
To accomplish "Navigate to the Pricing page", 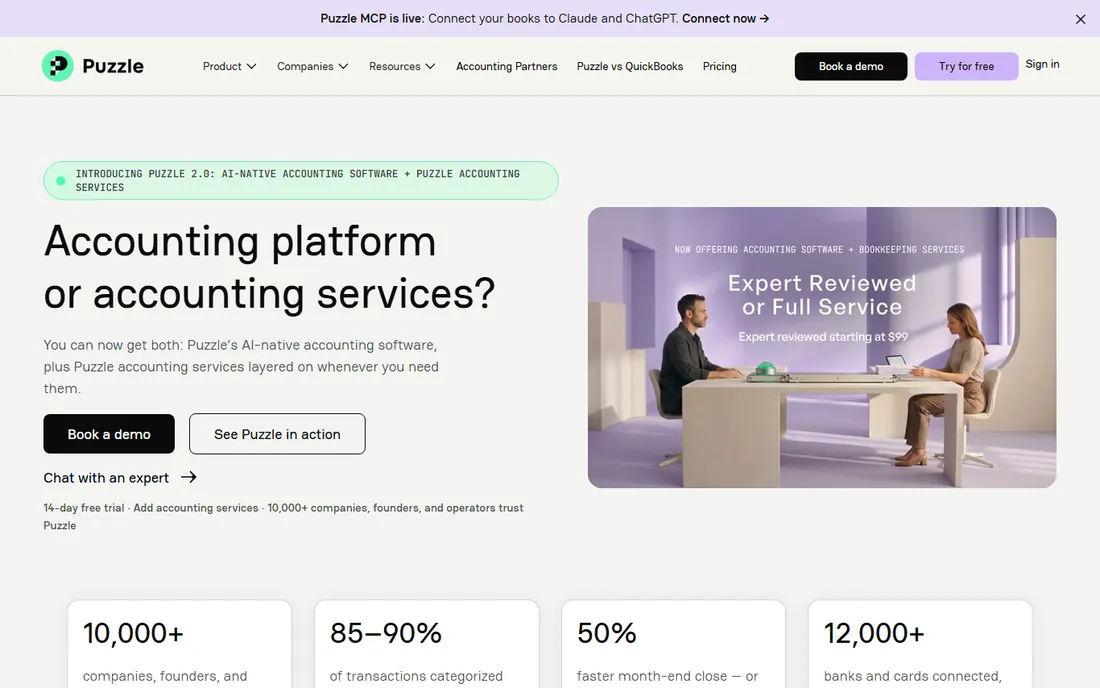I will point(720,67).
